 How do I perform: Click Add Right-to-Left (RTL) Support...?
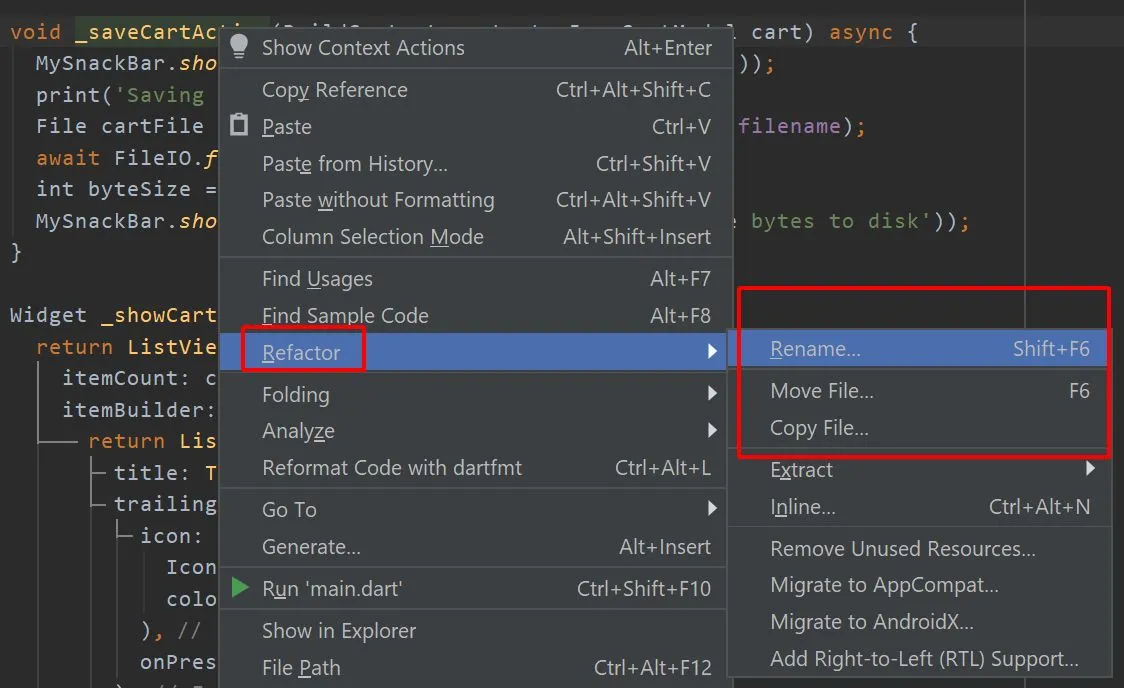point(924,659)
